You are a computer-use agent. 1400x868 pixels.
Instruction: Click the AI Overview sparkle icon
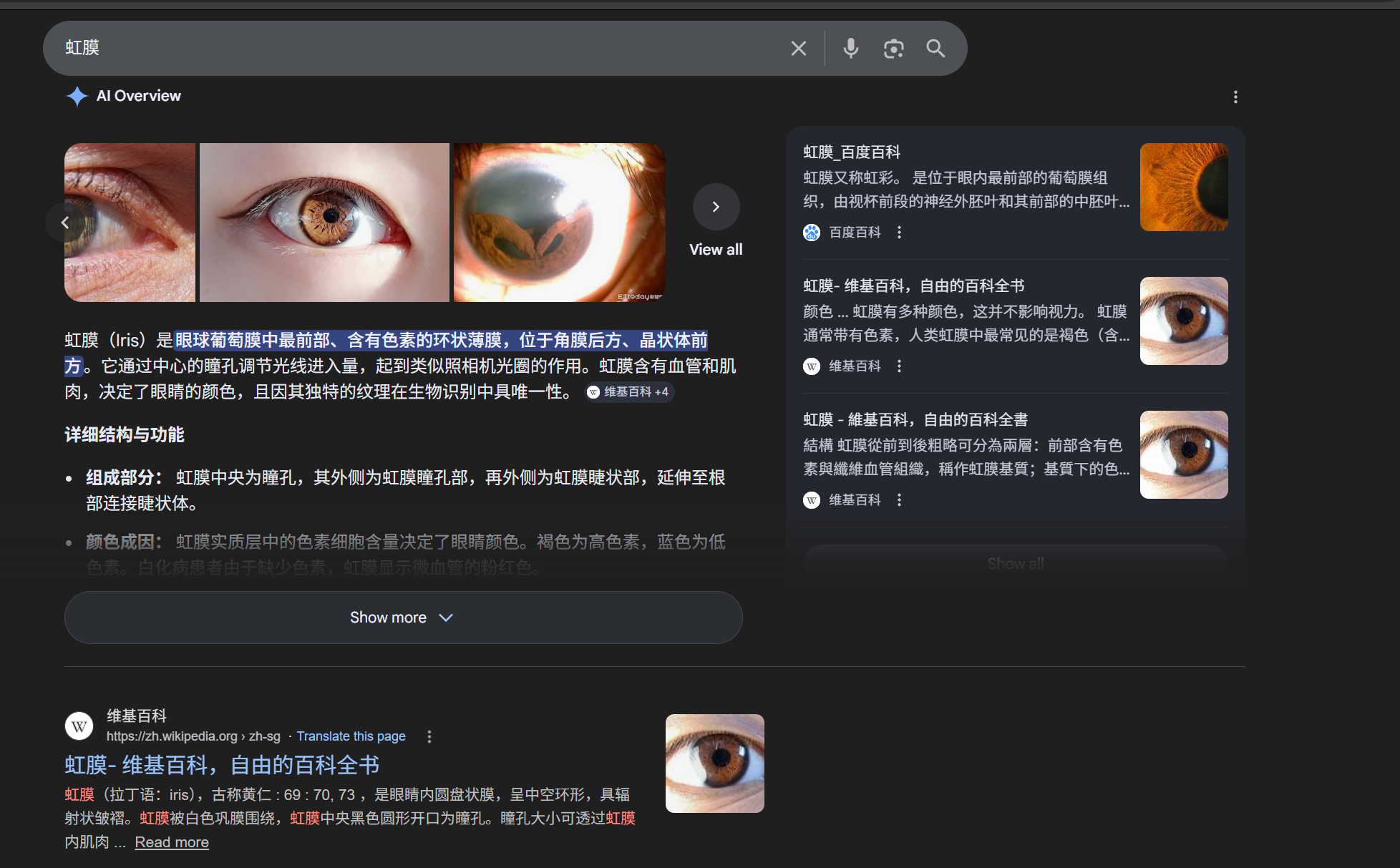coord(77,96)
